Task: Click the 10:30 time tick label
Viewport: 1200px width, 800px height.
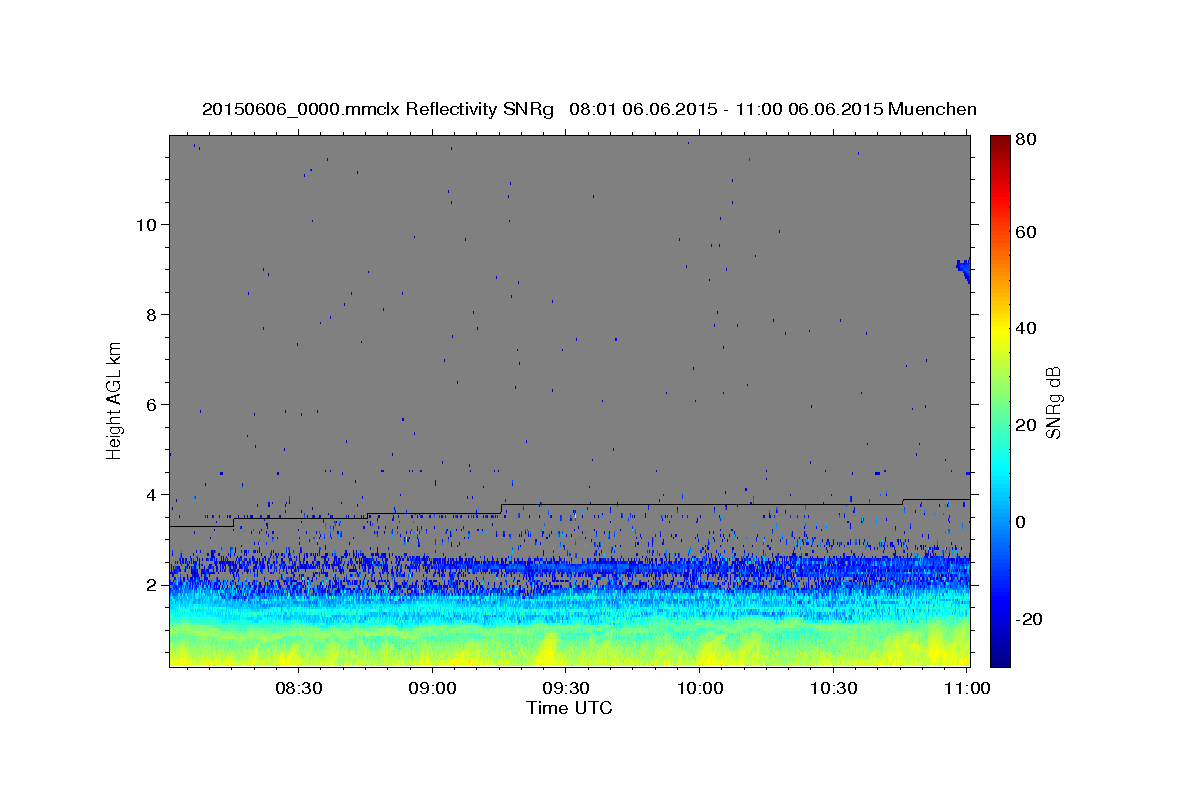Action: pos(834,689)
